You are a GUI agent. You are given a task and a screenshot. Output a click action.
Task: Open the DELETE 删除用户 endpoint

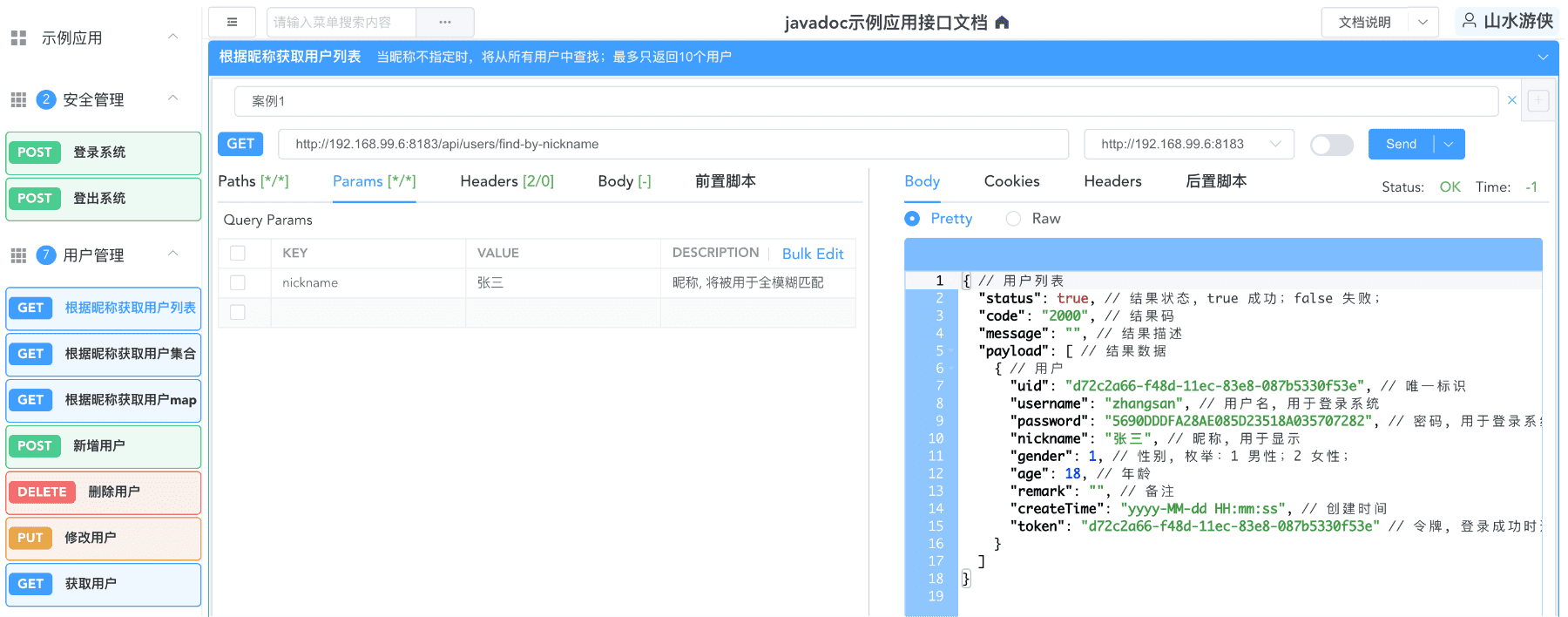pos(104,492)
